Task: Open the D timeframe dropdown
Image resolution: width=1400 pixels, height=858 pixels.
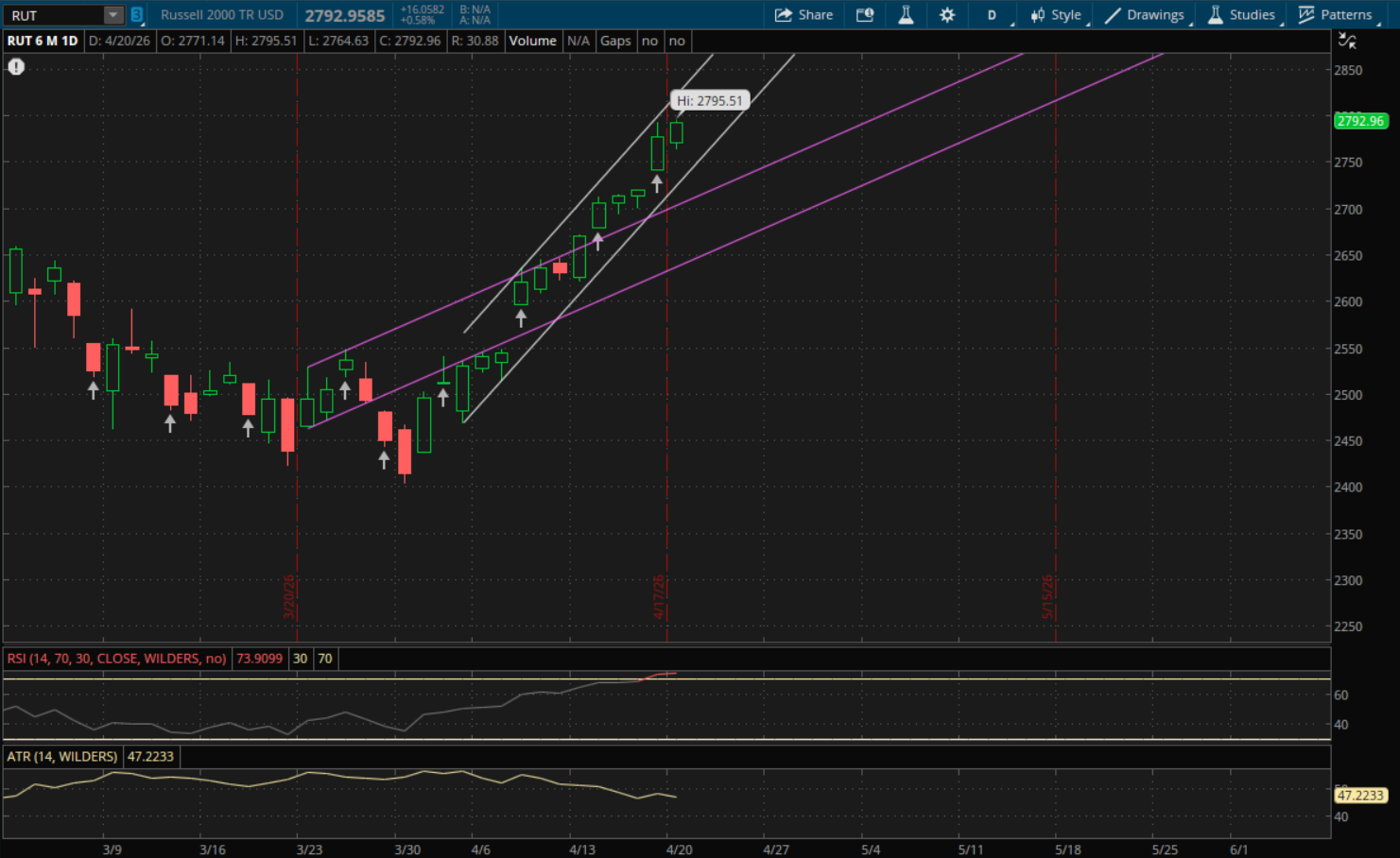Action: click(x=993, y=15)
